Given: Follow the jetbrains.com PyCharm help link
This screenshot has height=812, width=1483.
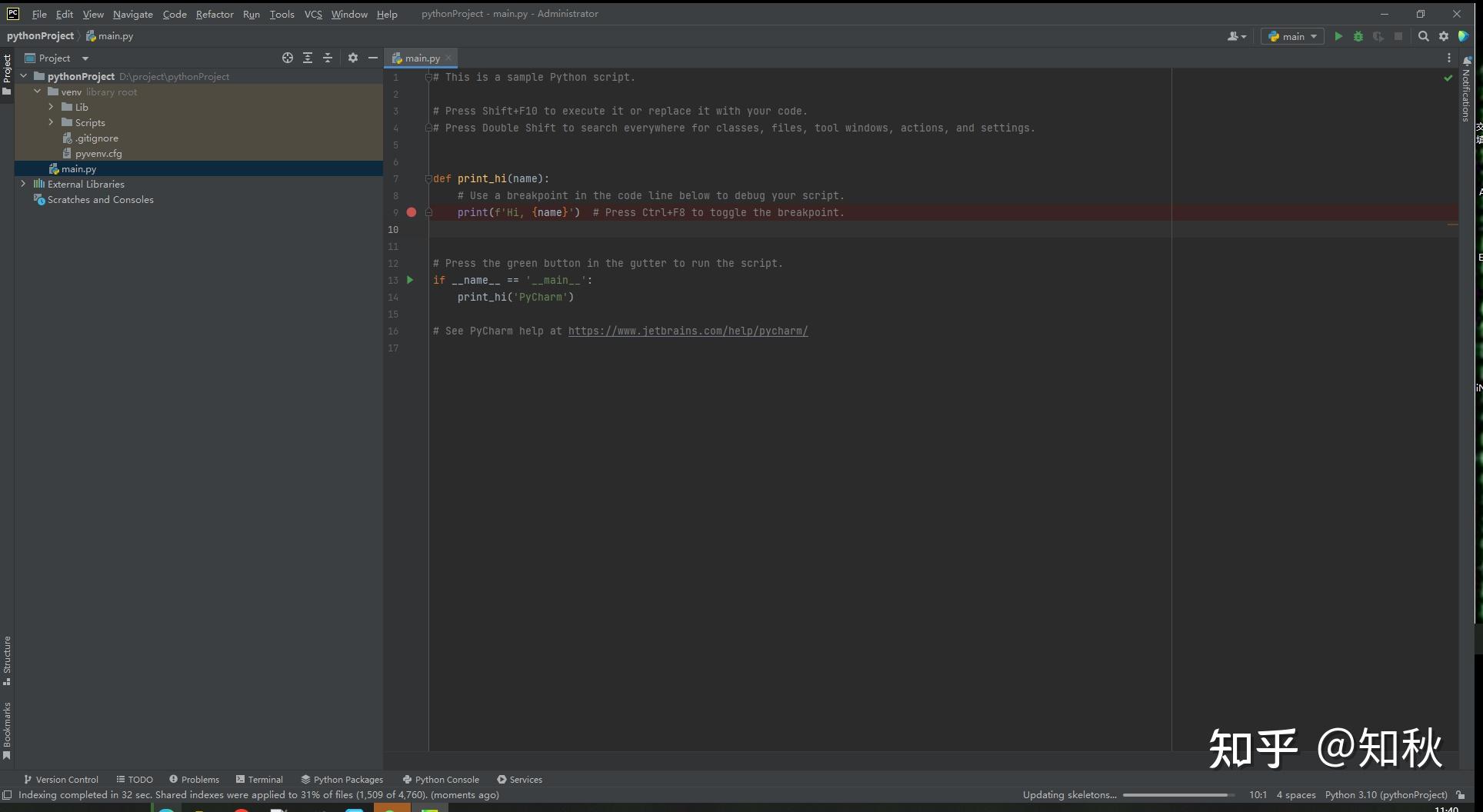Looking at the screenshot, I should (x=688, y=331).
